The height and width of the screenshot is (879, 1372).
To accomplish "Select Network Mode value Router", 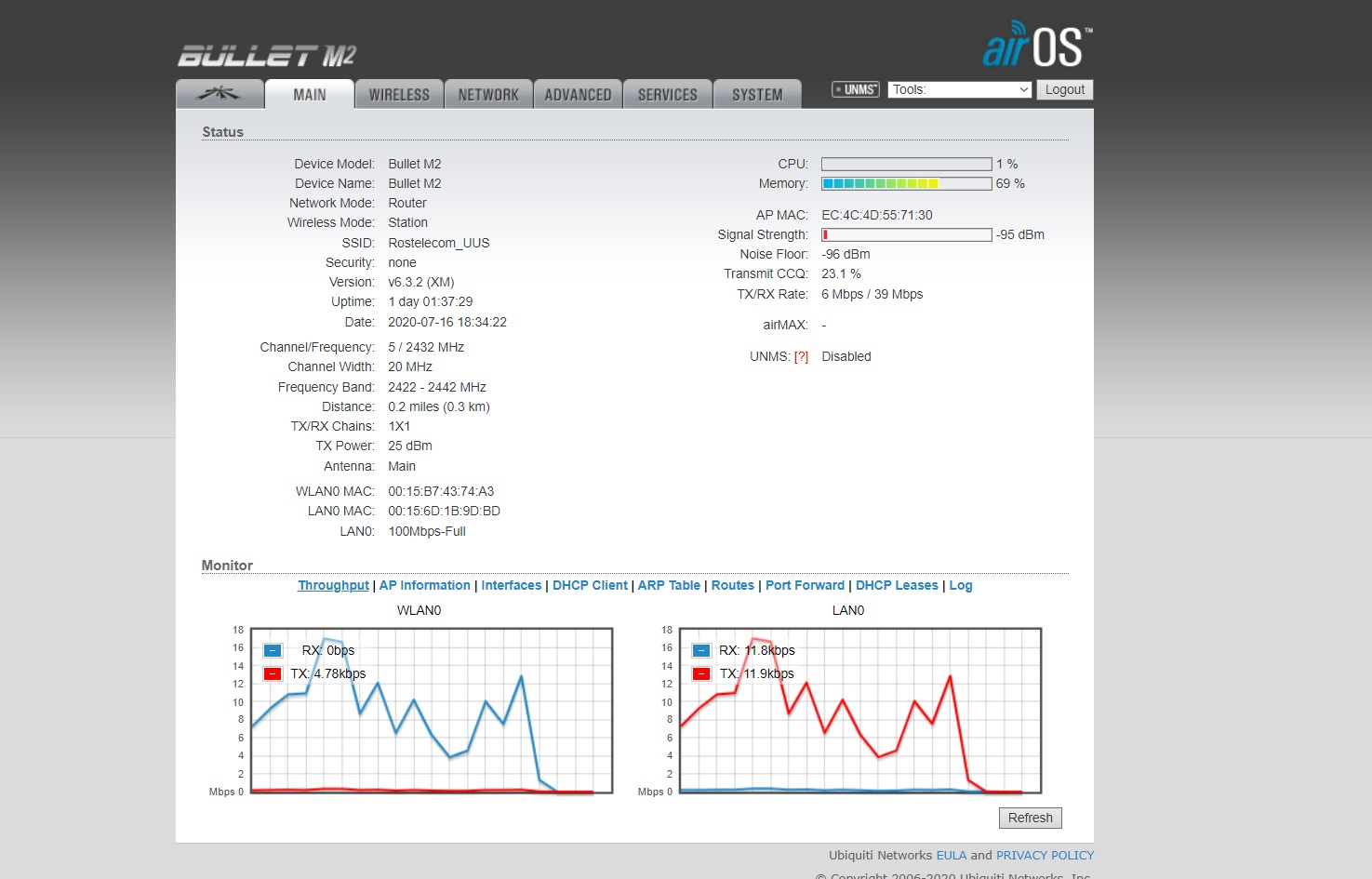I will pos(407,203).
